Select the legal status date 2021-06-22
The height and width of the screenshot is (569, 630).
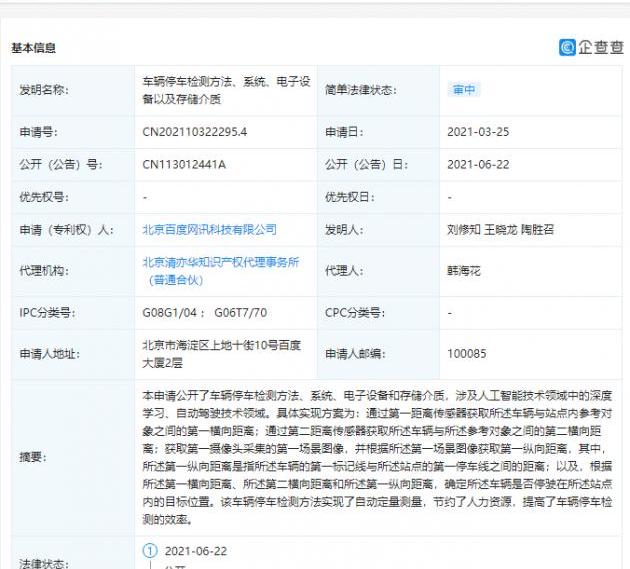(x=196, y=551)
